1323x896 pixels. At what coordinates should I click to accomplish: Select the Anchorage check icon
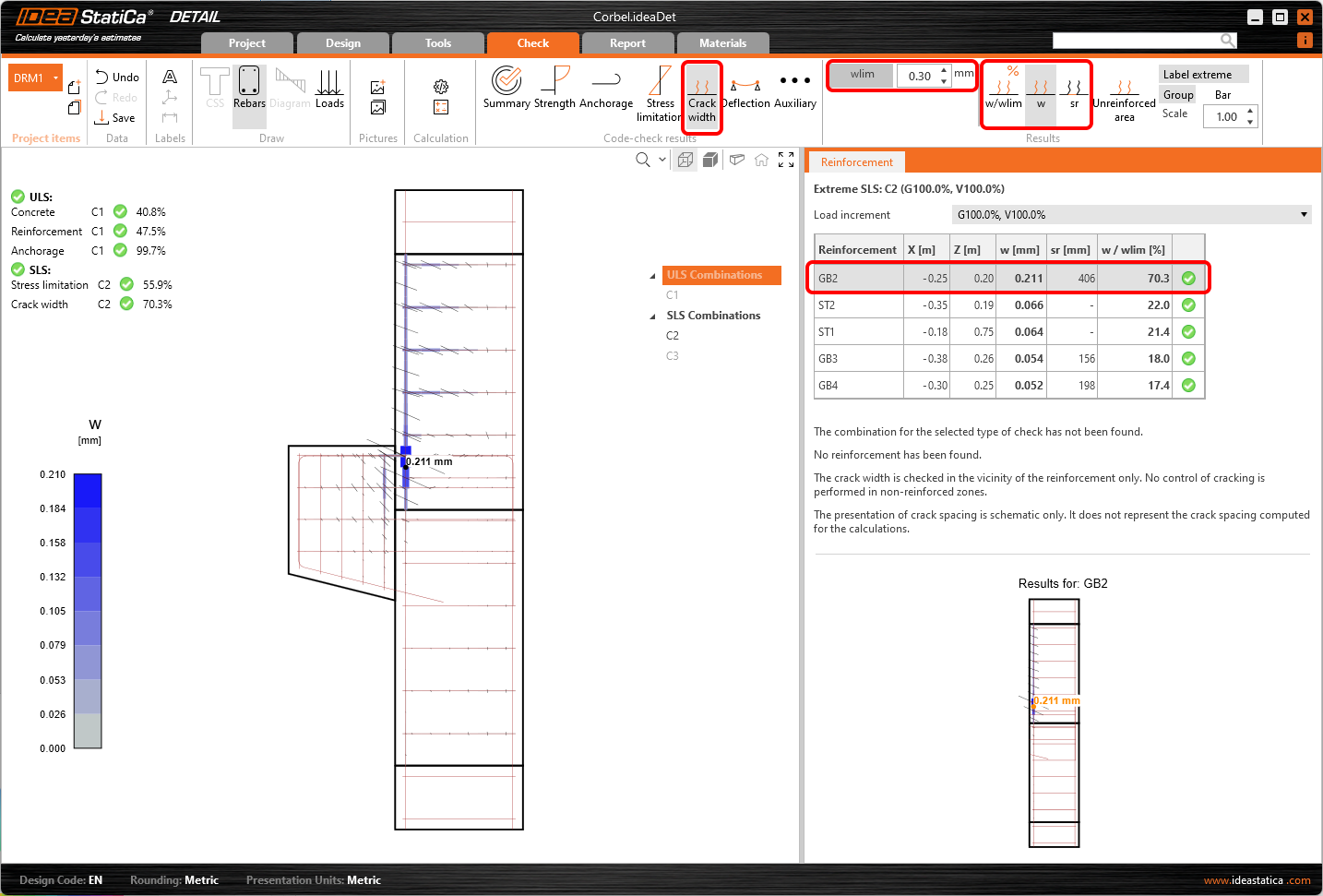pyautogui.click(x=606, y=88)
